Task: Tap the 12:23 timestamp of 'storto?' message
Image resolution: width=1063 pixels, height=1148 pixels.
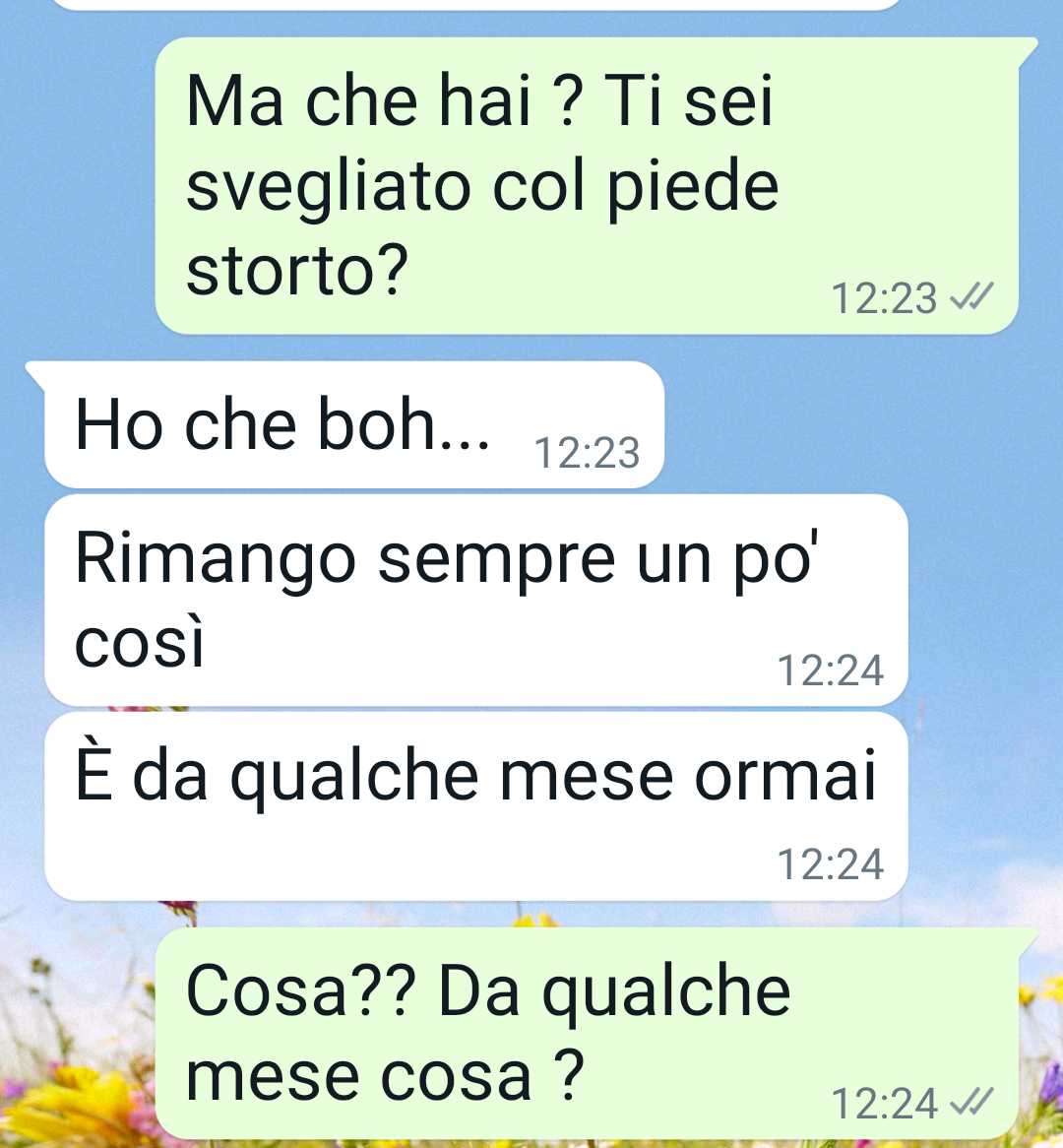Action: coord(884,298)
